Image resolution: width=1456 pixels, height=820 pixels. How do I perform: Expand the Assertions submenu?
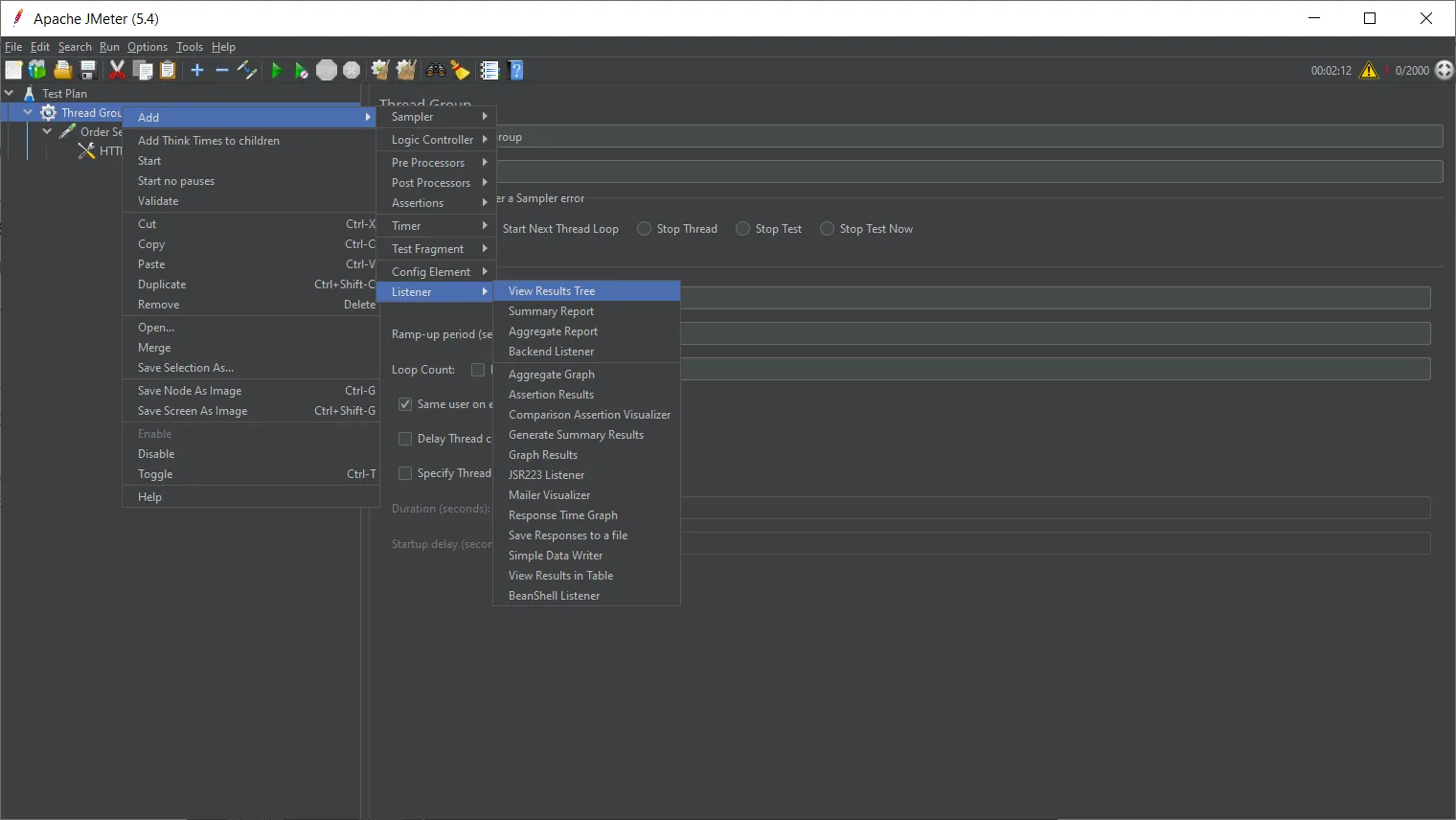pos(436,203)
